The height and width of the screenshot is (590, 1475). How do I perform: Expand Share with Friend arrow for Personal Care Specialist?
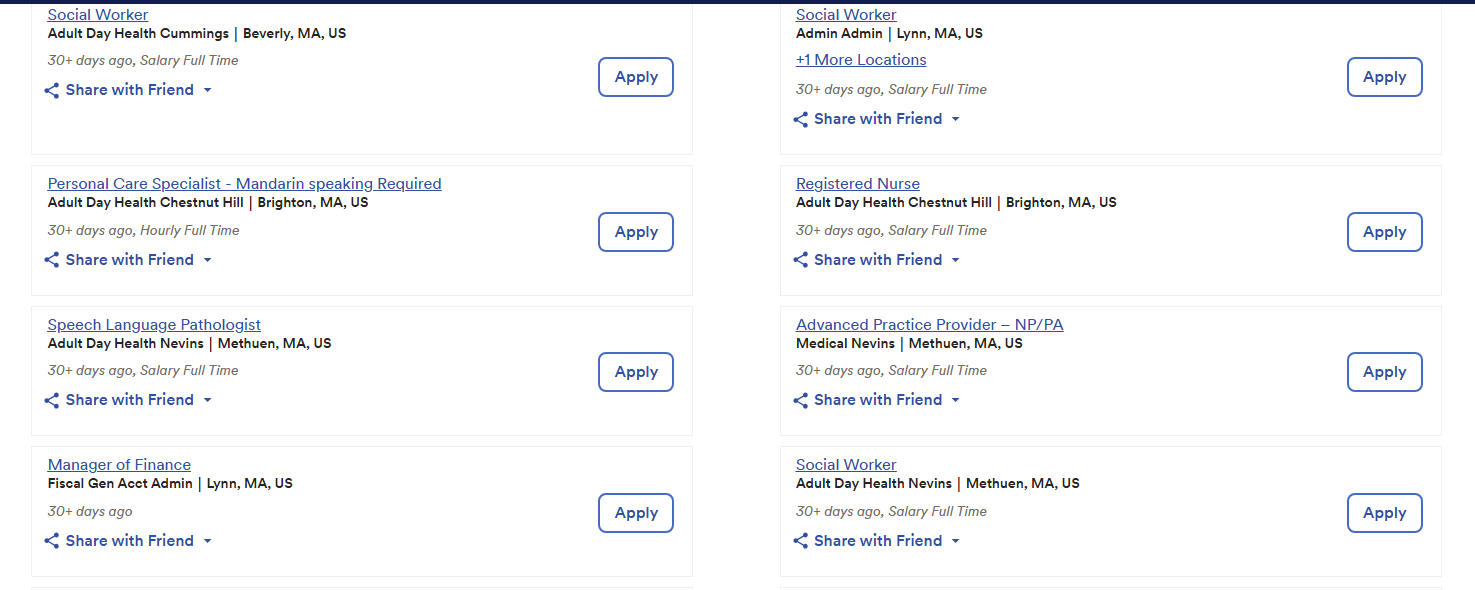pyautogui.click(x=207, y=260)
